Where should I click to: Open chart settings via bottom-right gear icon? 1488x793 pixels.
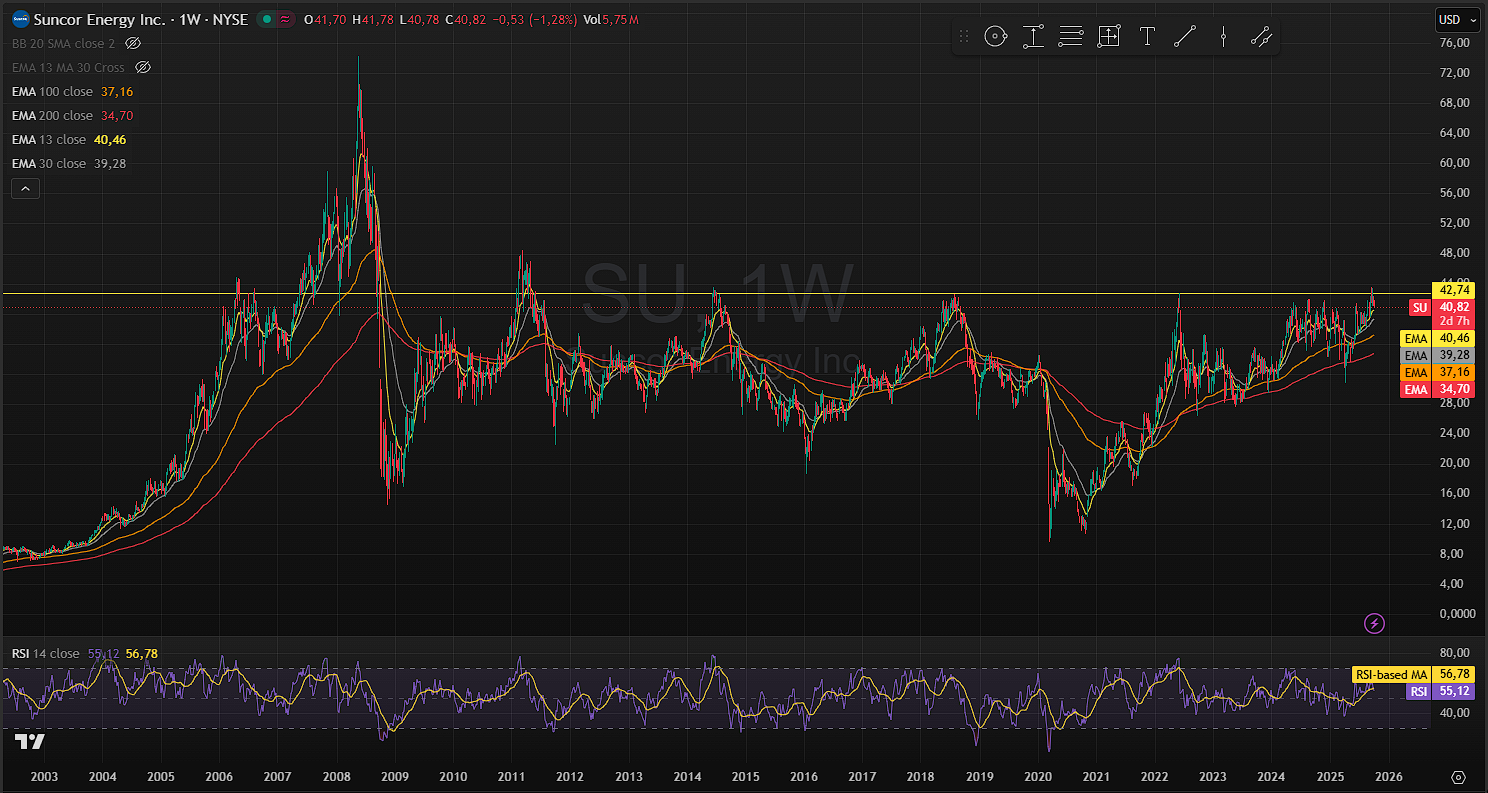[x=1458, y=777]
